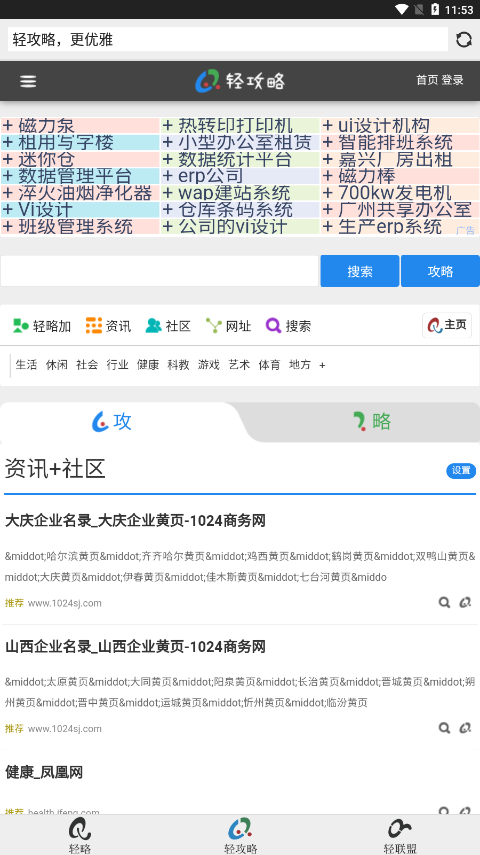The image size is (480, 855).
Task: Open ad link 仓库条码系统
Action: [240, 210]
